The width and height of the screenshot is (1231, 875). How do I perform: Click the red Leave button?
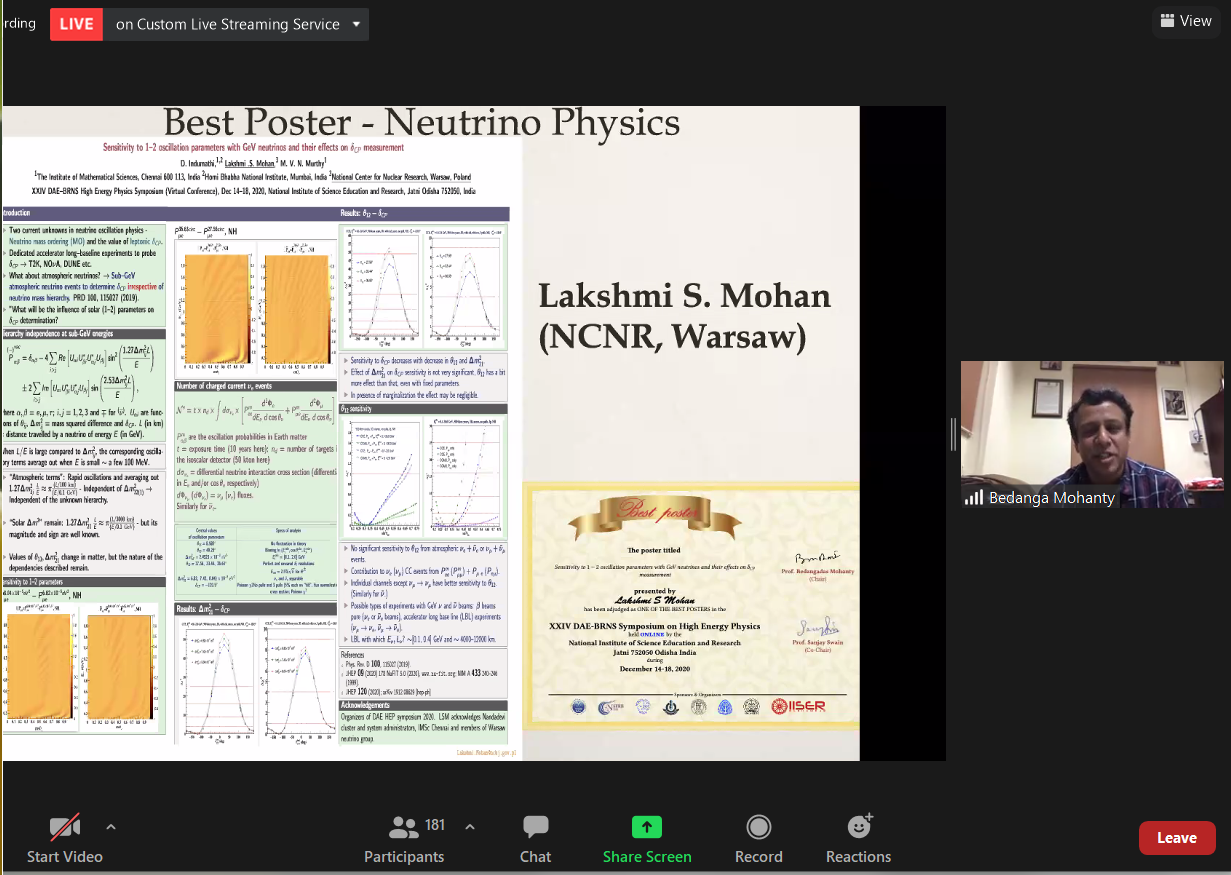pos(1177,838)
